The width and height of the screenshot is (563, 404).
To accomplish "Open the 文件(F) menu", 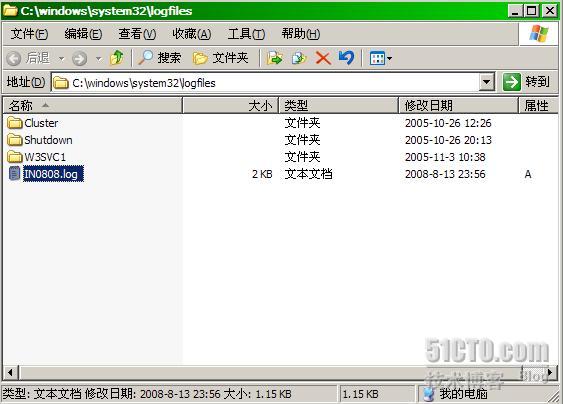I will pos(29,34).
